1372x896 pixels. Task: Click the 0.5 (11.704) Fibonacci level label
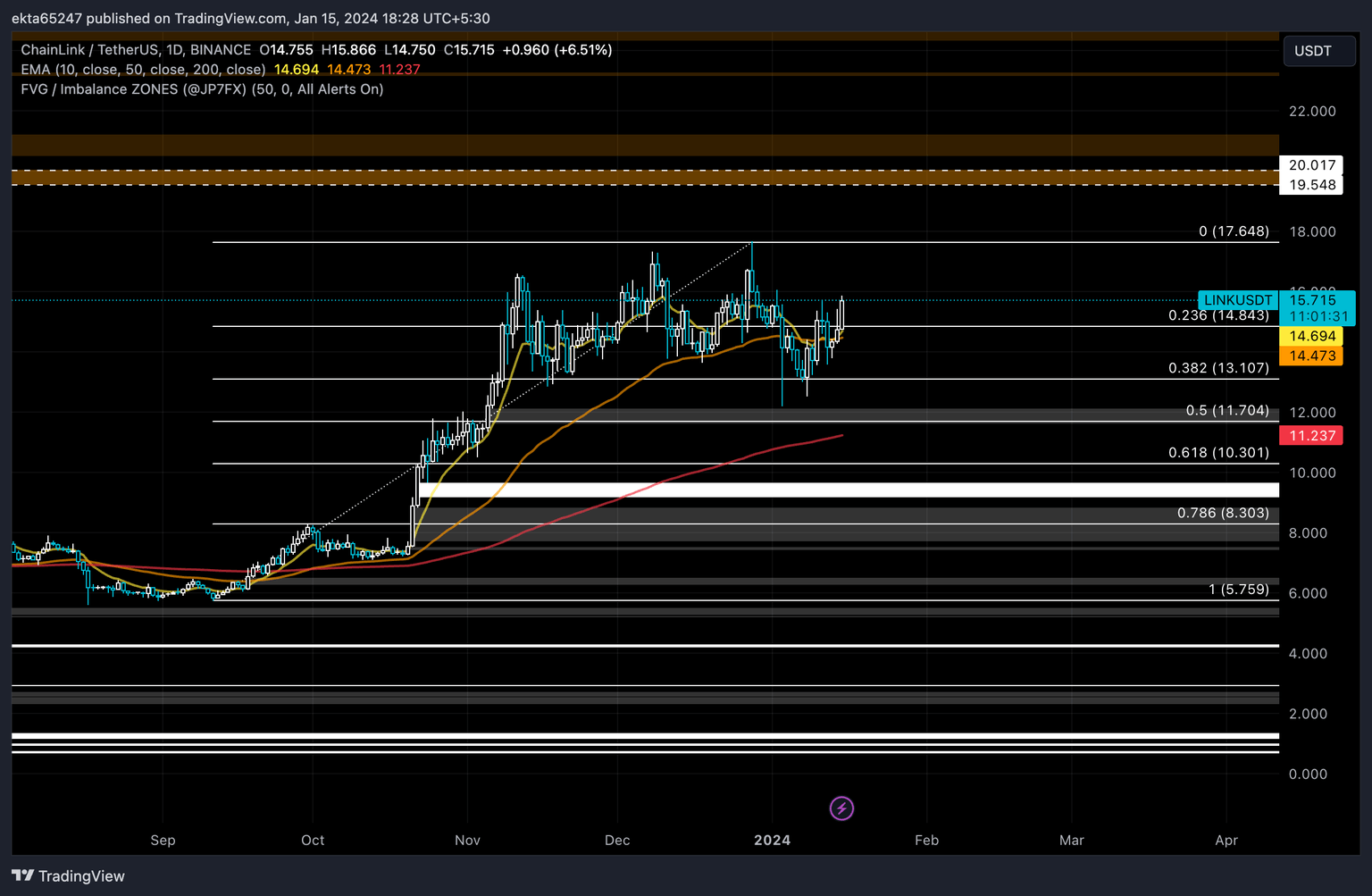[1226, 411]
